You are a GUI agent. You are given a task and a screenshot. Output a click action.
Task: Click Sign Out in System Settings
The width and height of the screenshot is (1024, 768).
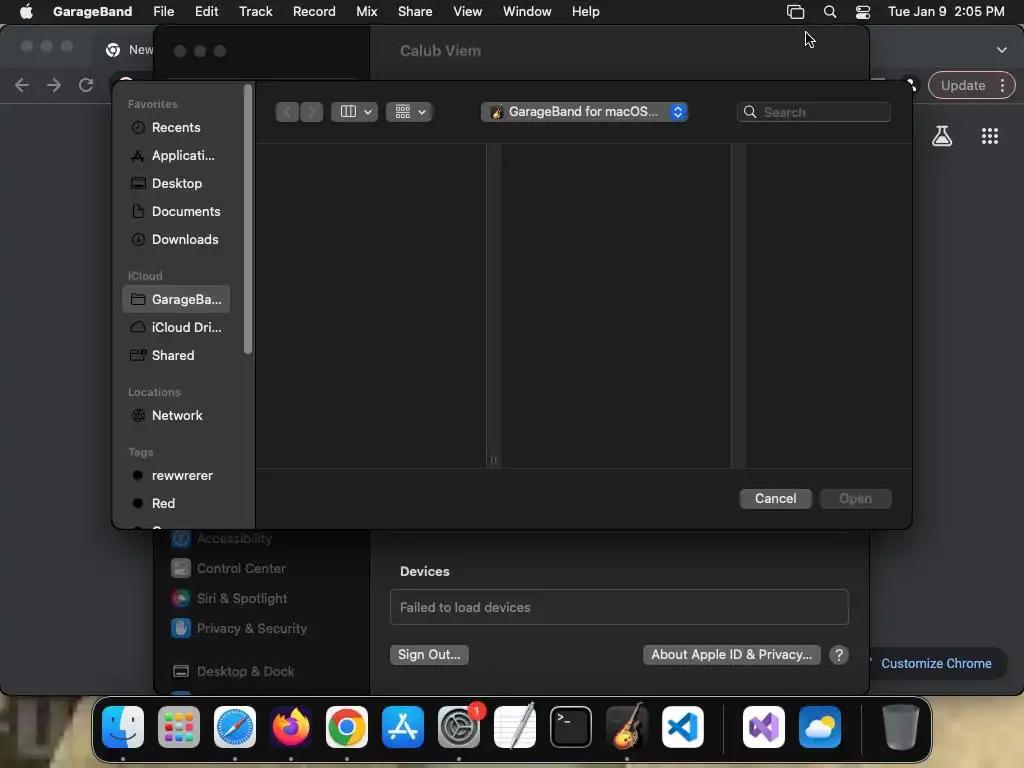429,654
